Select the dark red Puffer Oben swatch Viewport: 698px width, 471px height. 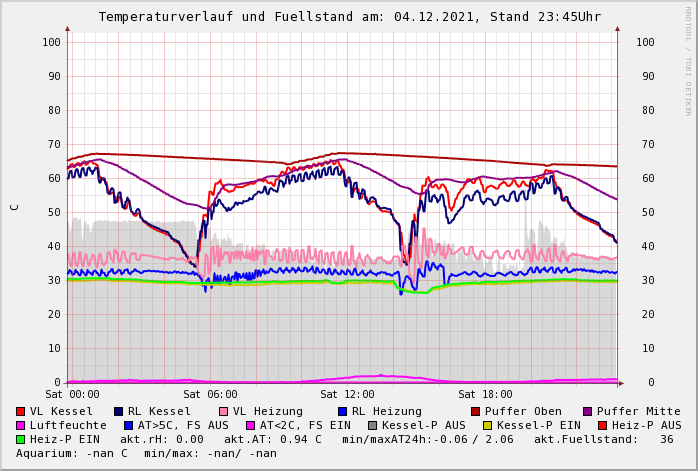[476, 411]
